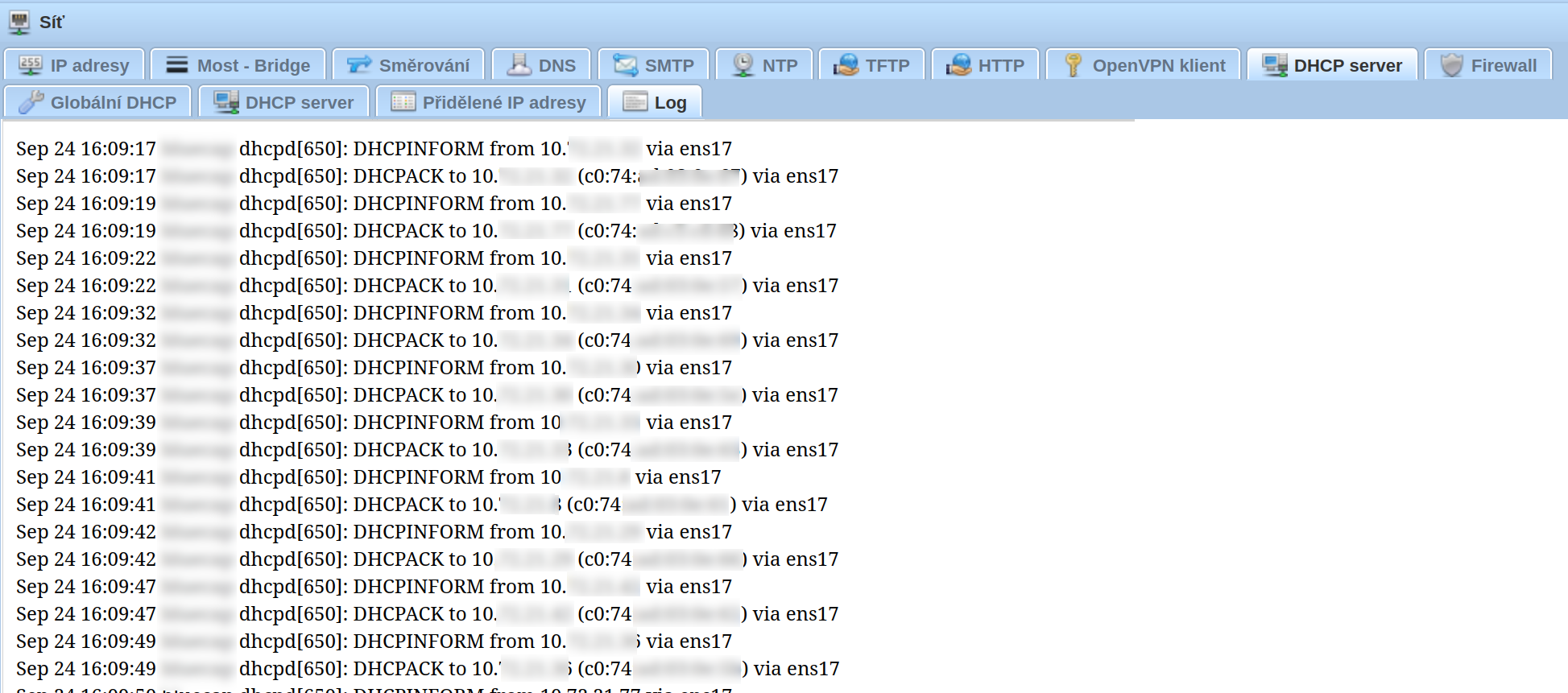The image size is (1568, 693).
Task: Select the Log sub-tab
Action: (x=655, y=102)
